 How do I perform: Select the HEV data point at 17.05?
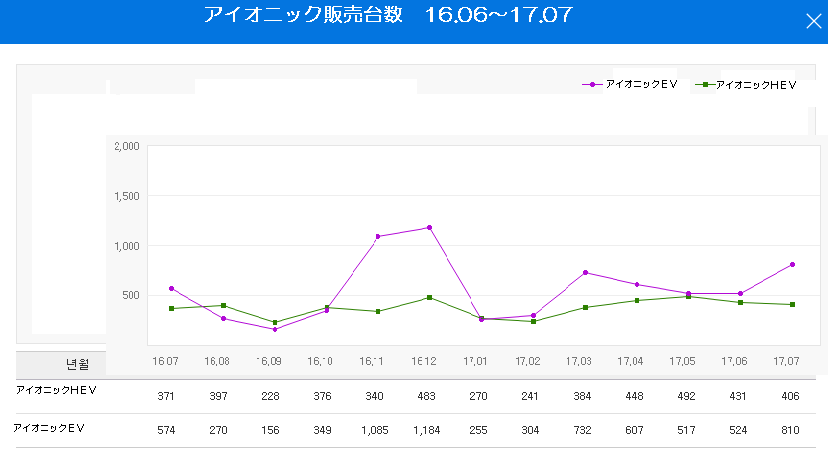688,297
